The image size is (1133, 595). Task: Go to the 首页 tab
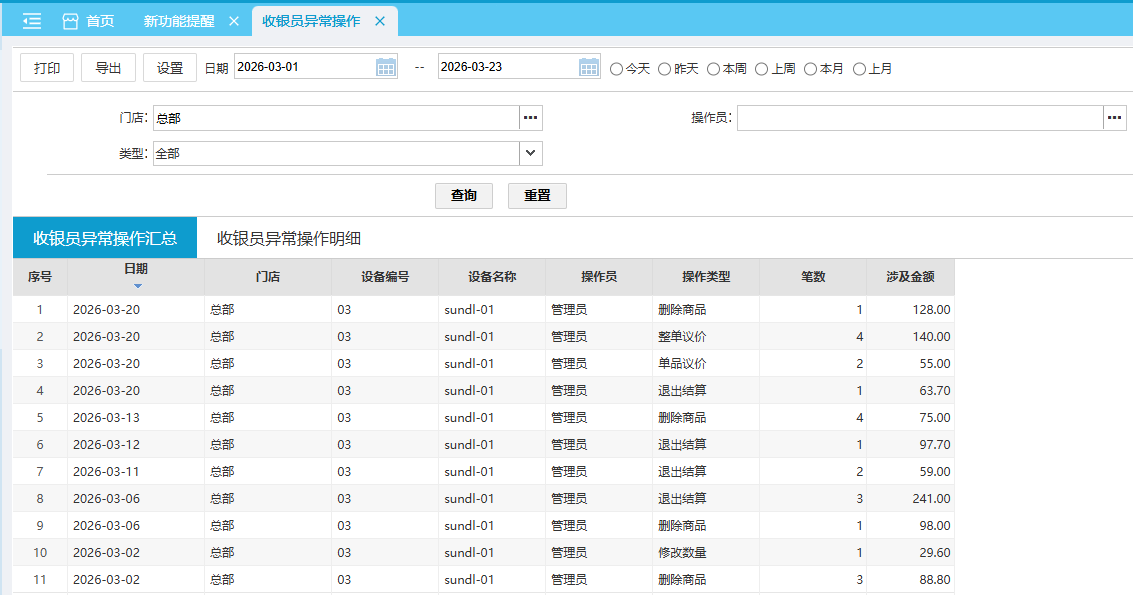coord(88,21)
